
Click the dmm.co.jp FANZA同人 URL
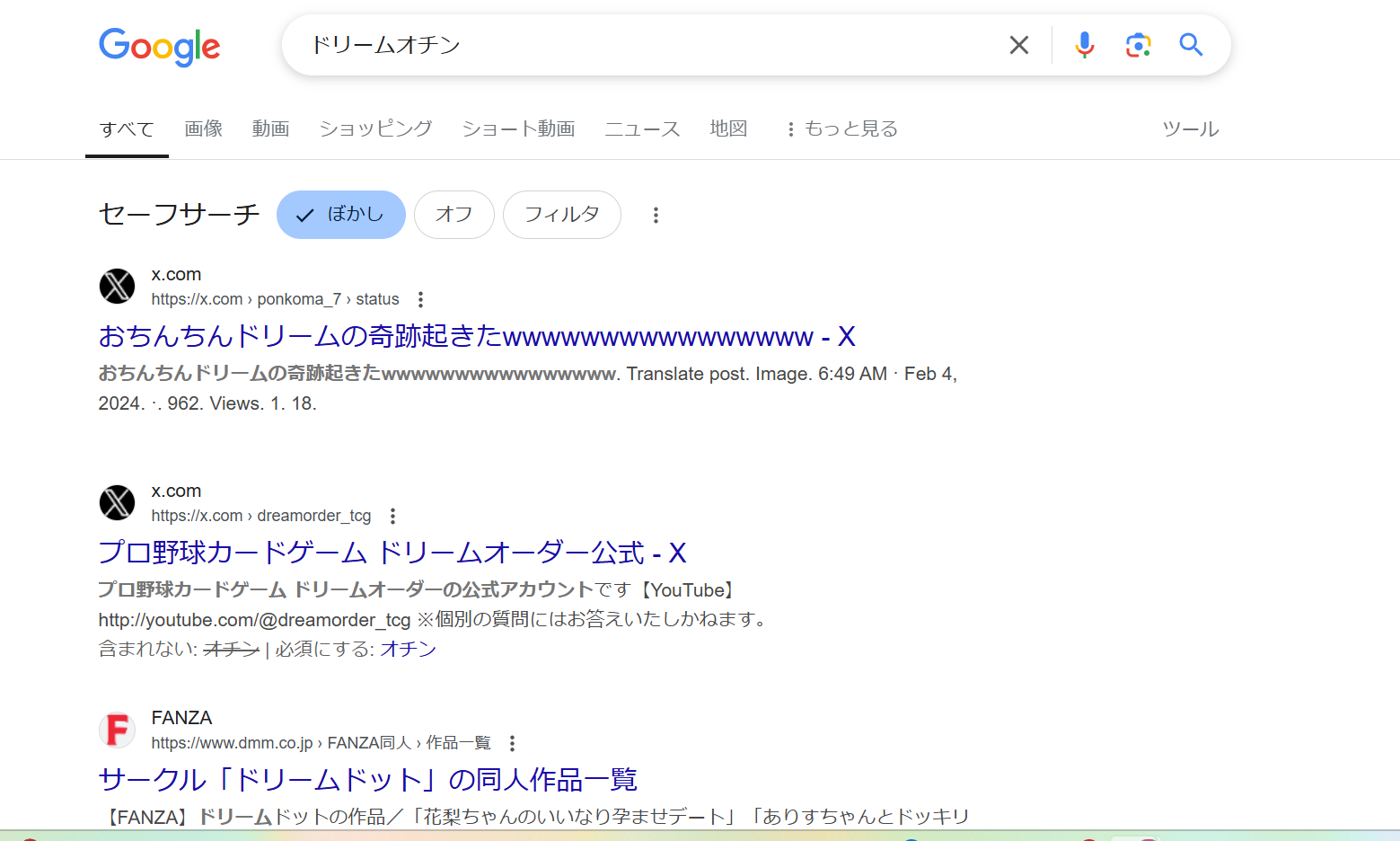pyautogui.click(x=321, y=743)
